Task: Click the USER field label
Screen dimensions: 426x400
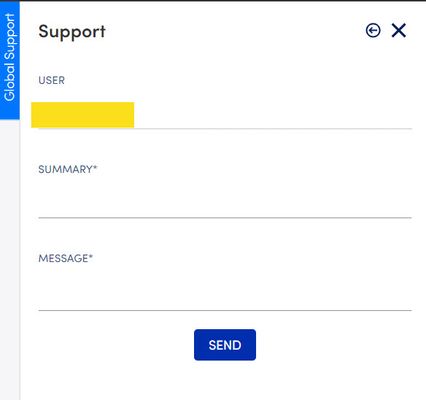Action: coord(51,80)
